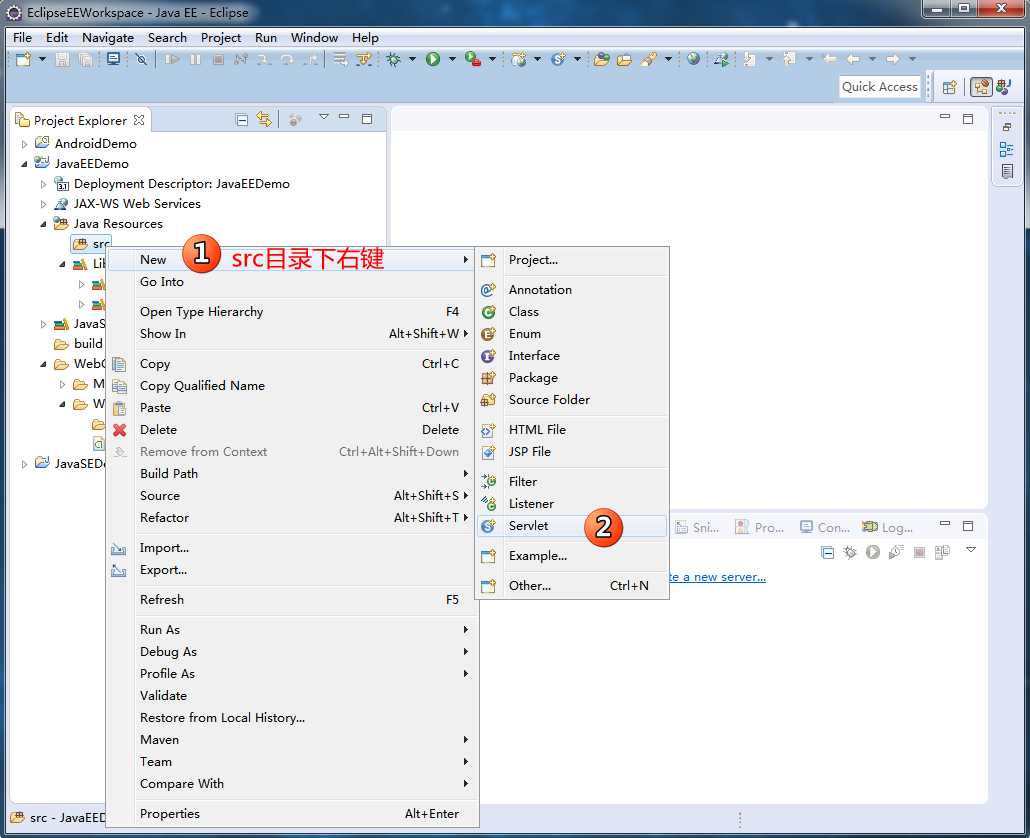The width and height of the screenshot is (1030, 838).
Task: Click the green Run toolbar button
Action: (x=432, y=59)
